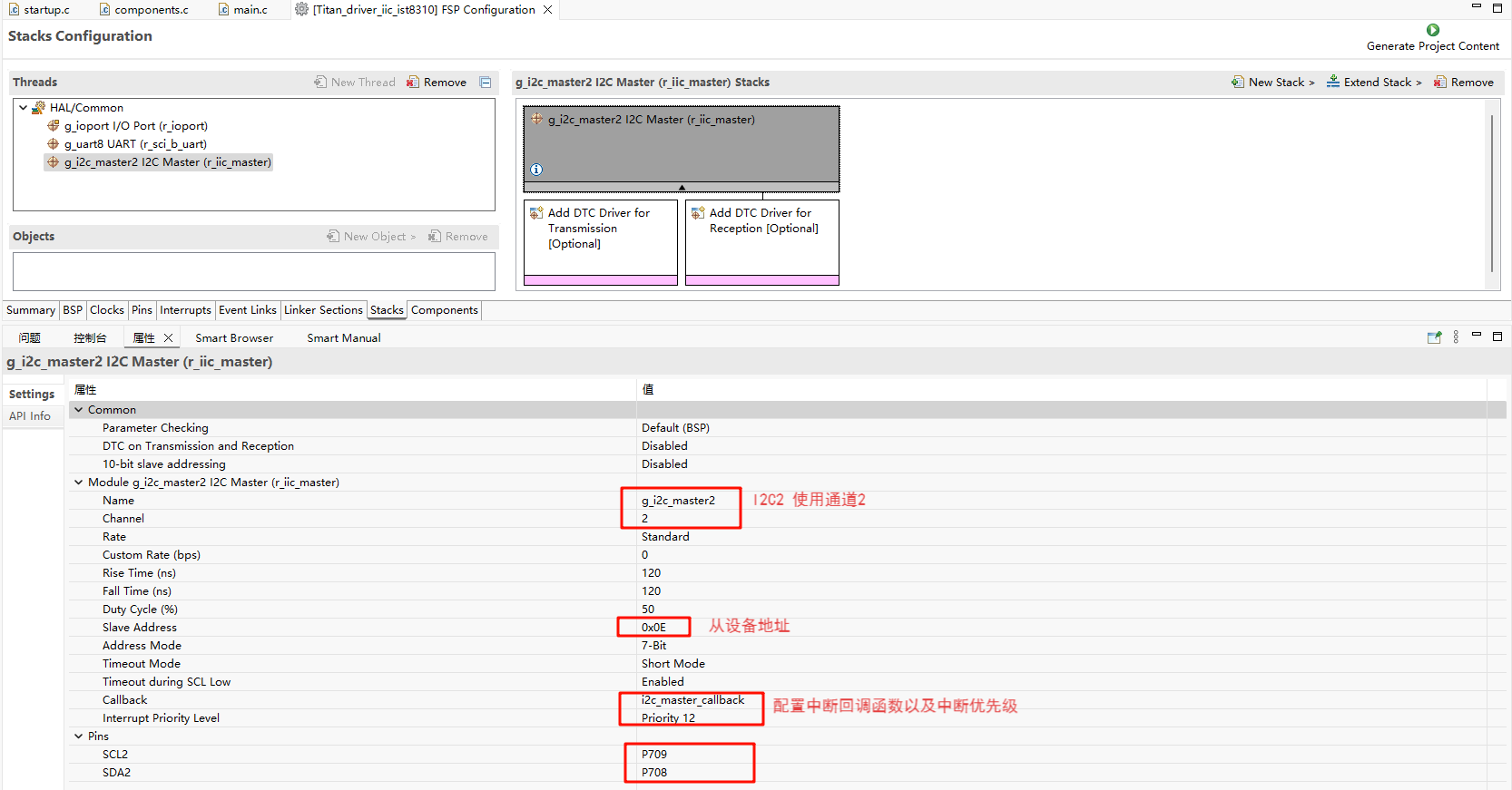Switch to the Pins configuration tab

pyautogui.click(x=142, y=310)
